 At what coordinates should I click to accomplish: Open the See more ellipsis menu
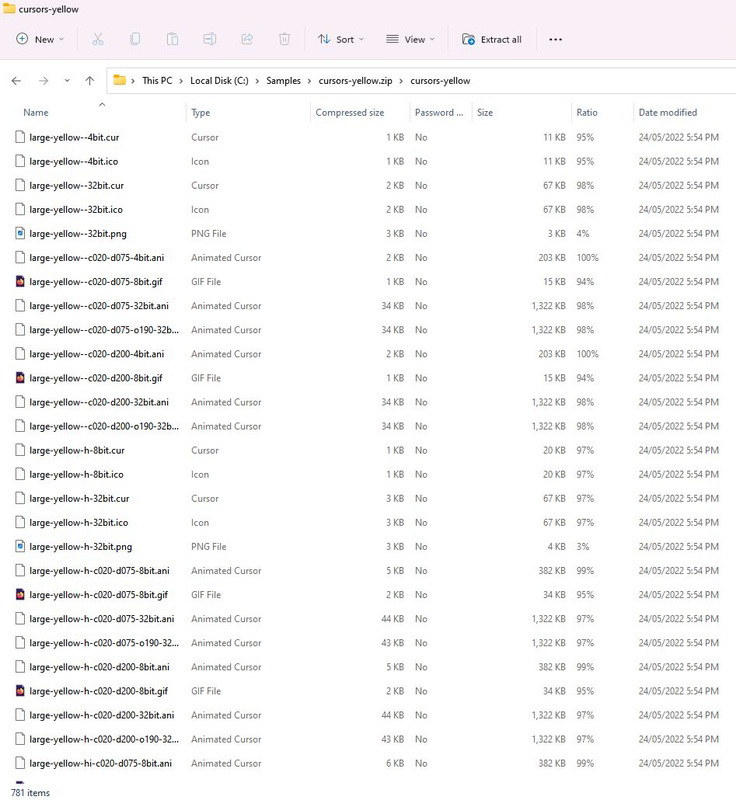pos(555,39)
